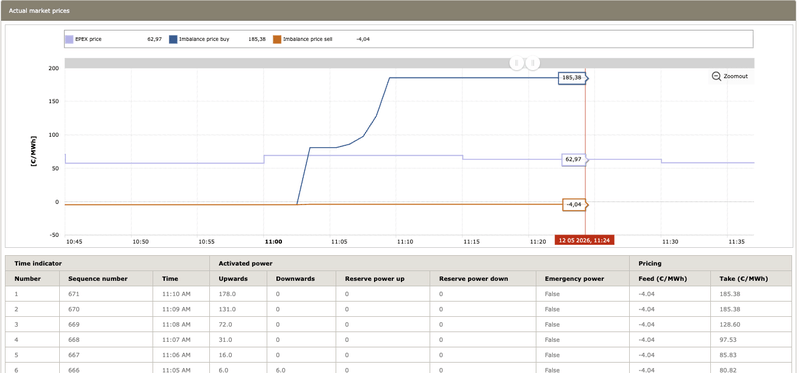Select sequence number 671 cell
Viewport: 800px width, 373px height.
[x=106, y=294]
